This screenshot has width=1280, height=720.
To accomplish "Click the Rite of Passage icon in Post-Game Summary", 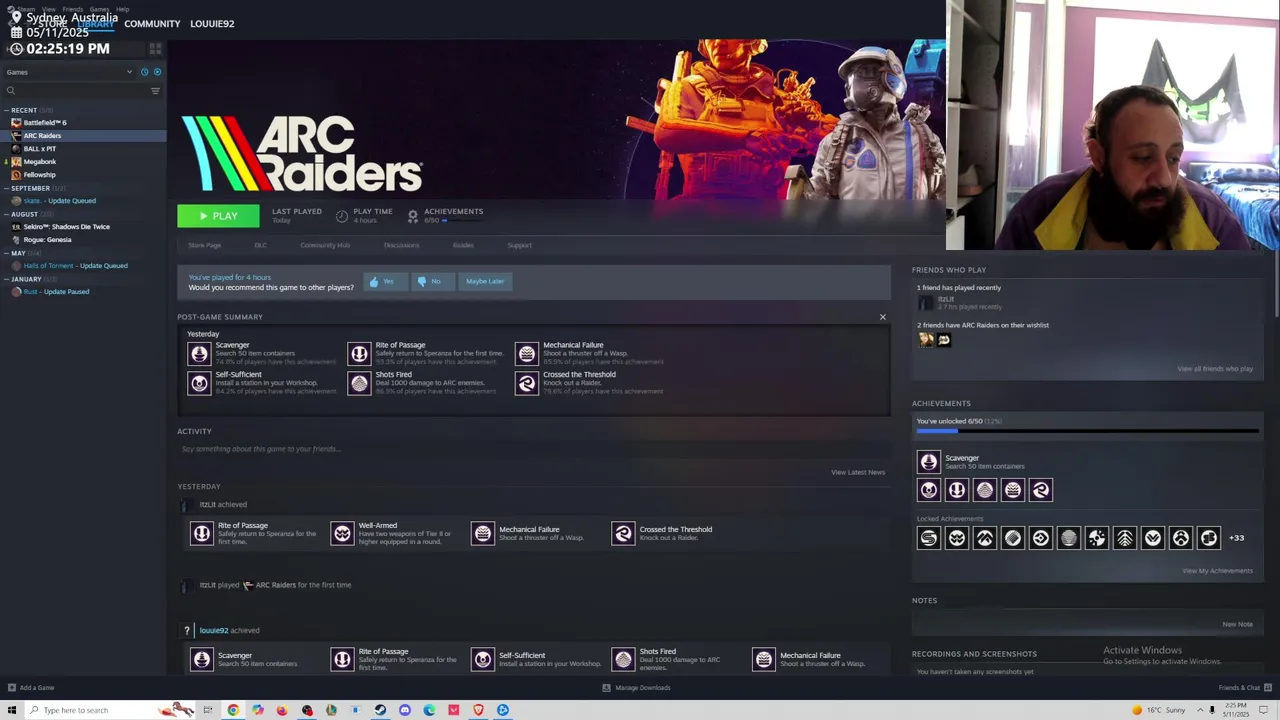I will (359, 353).
